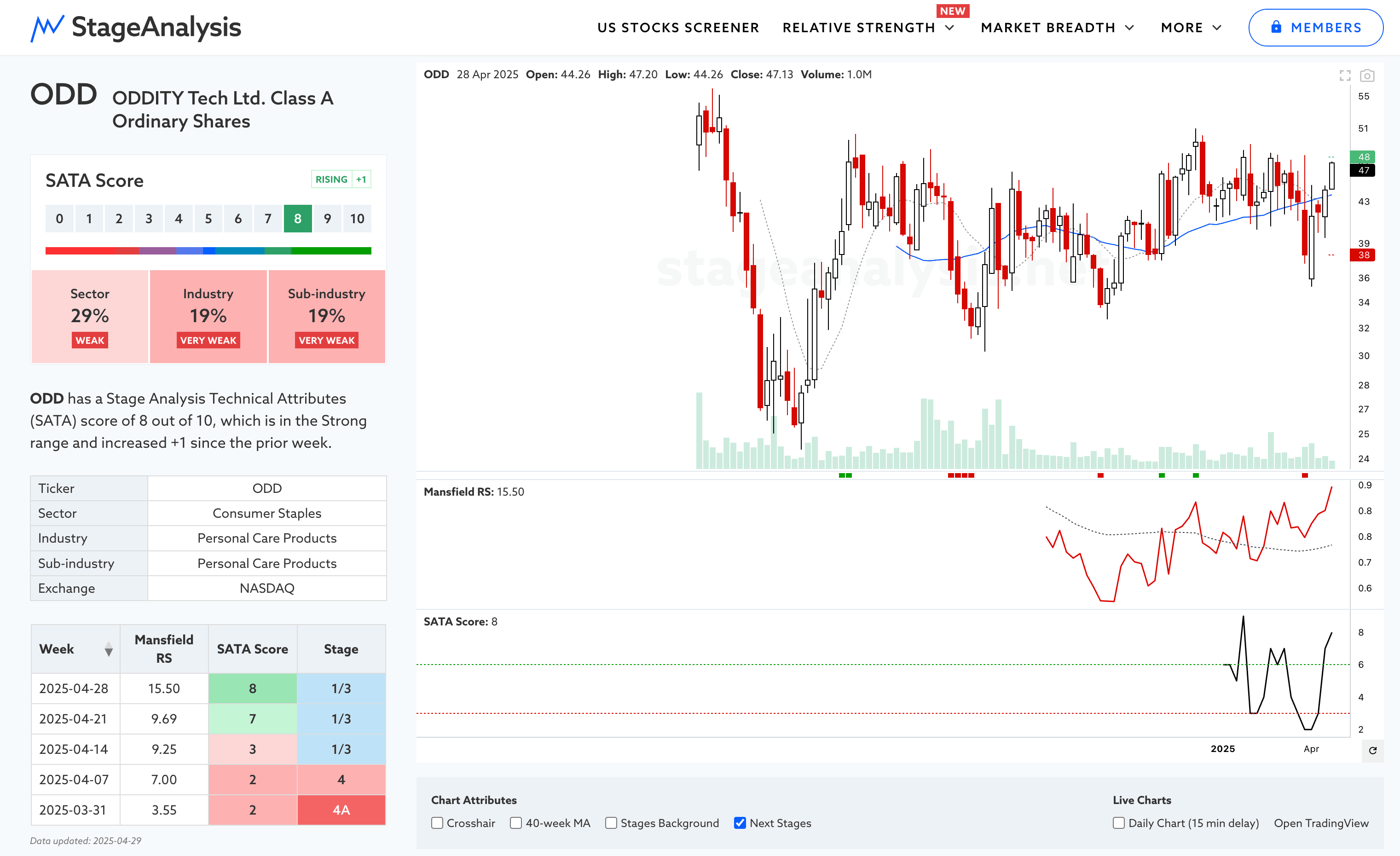
Task: Click the SATA score color gradient bar
Action: click(x=208, y=250)
